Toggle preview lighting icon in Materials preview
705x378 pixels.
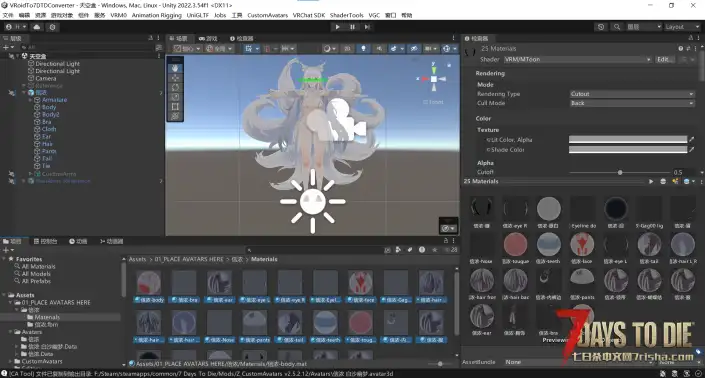click(x=675, y=182)
